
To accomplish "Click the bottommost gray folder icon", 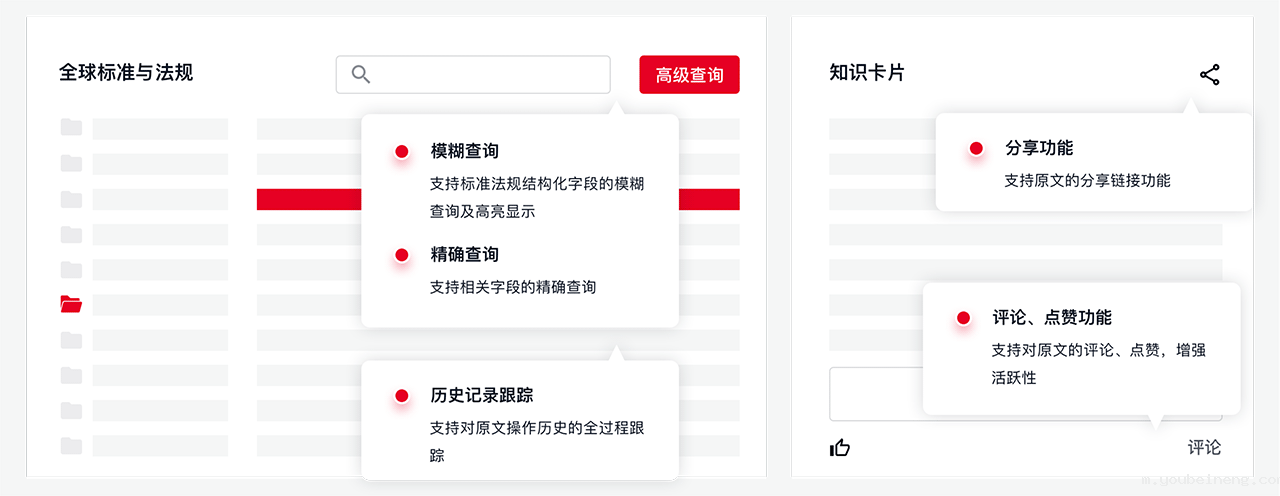I will point(71,446).
